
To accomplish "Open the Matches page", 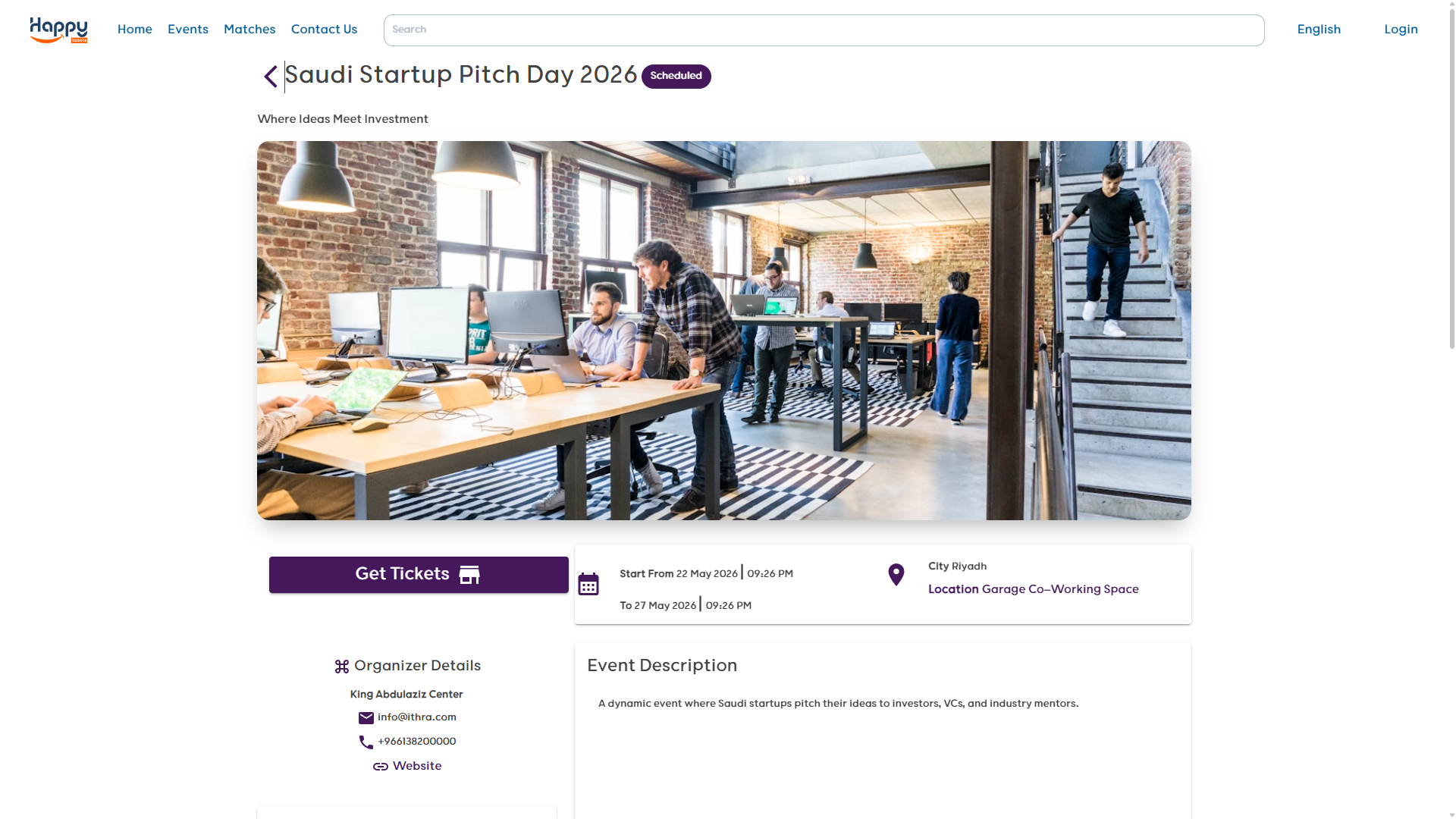I will coord(249,30).
